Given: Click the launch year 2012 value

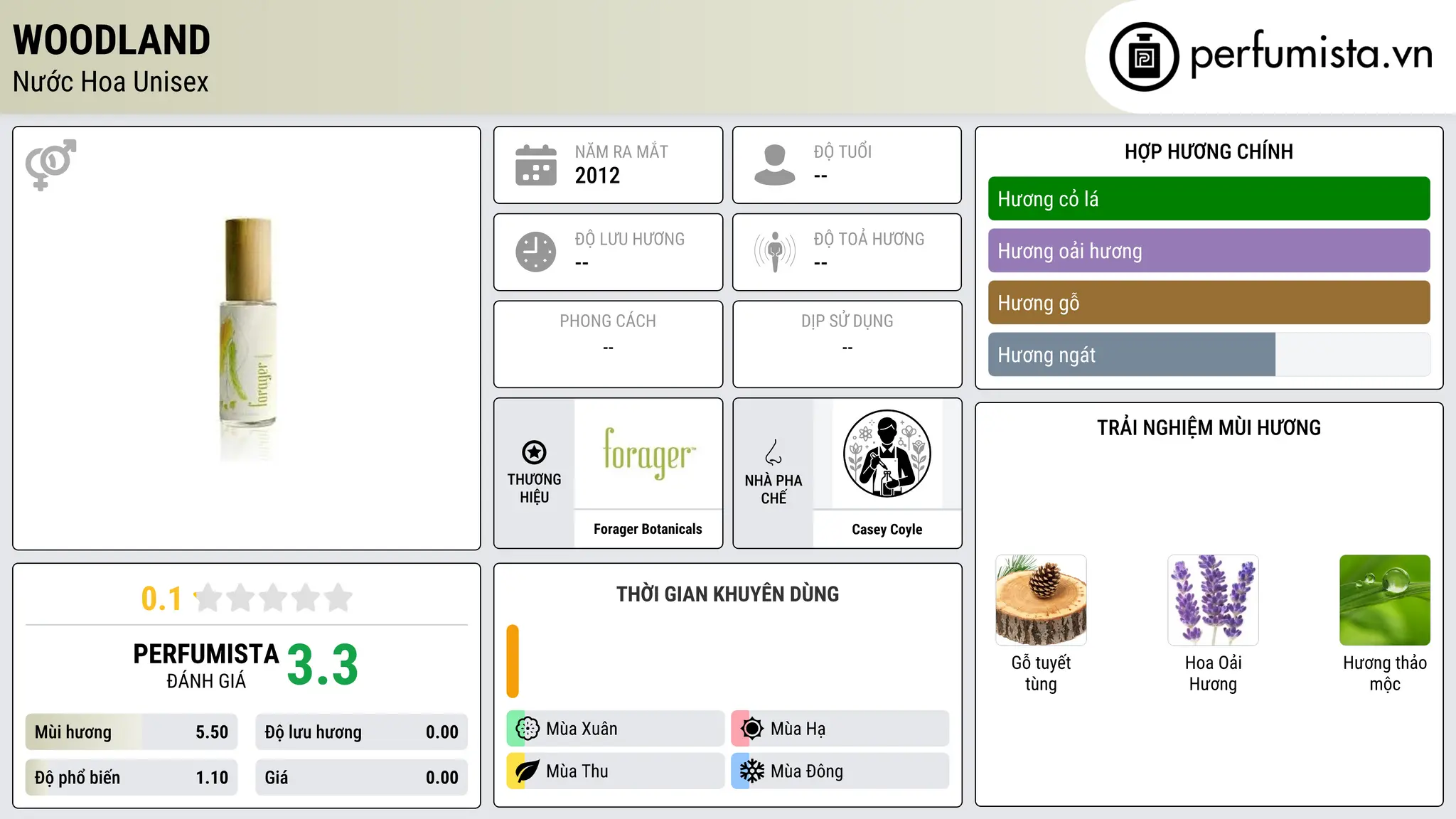Looking at the screenshot, I should point(597,176).
